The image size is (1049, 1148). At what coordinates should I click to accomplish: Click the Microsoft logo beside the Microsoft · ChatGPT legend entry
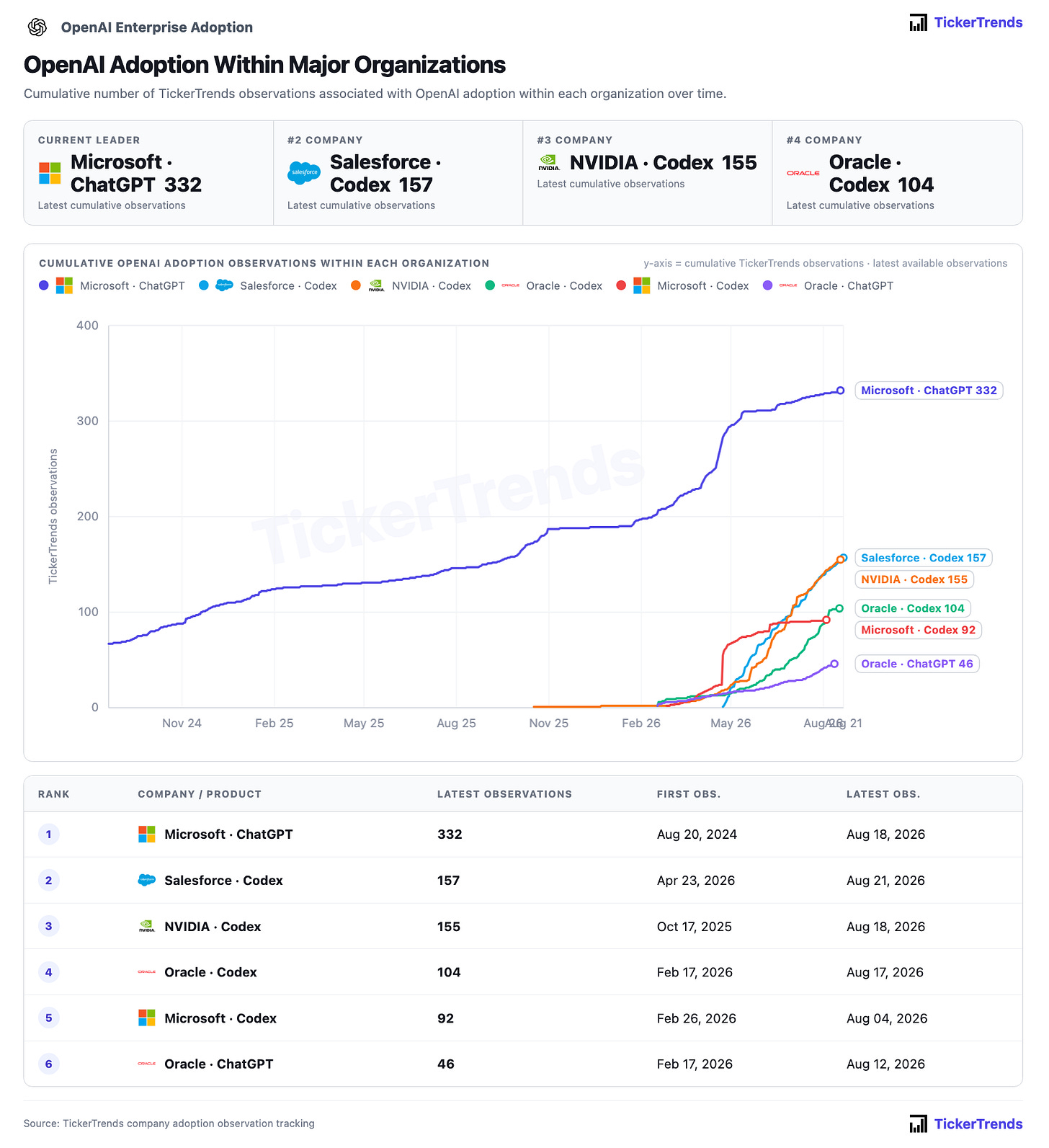[x=64, y=285]
